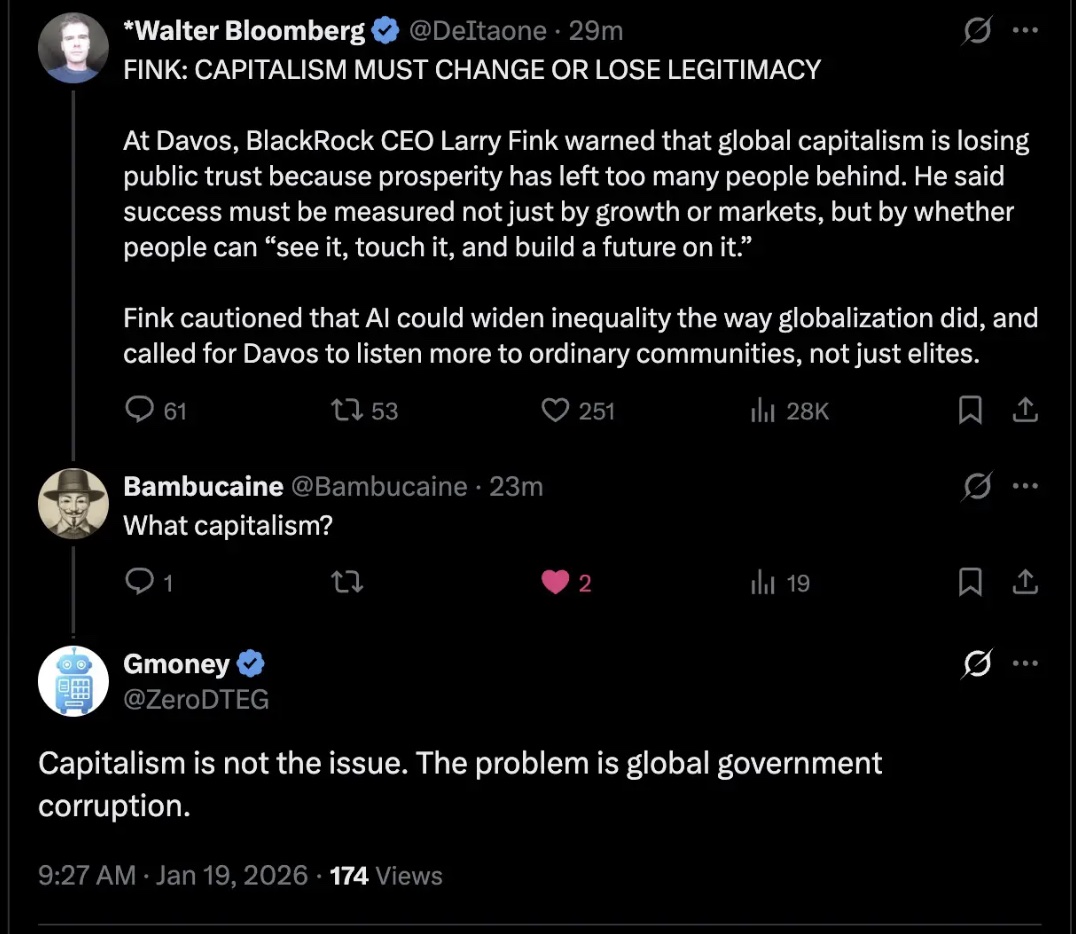This screenshot has height=934, width=1076.
Task: Click Walter Bloomberg's profile picture
Action: point(73,49)
